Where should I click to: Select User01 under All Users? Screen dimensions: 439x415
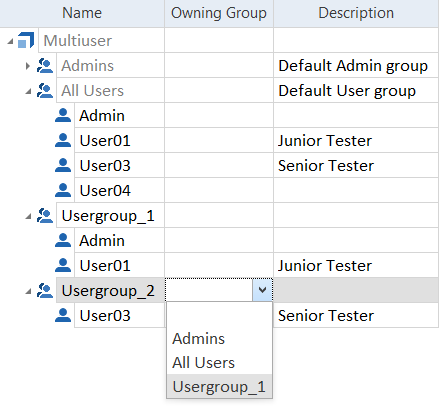click(x=105, y=140)
